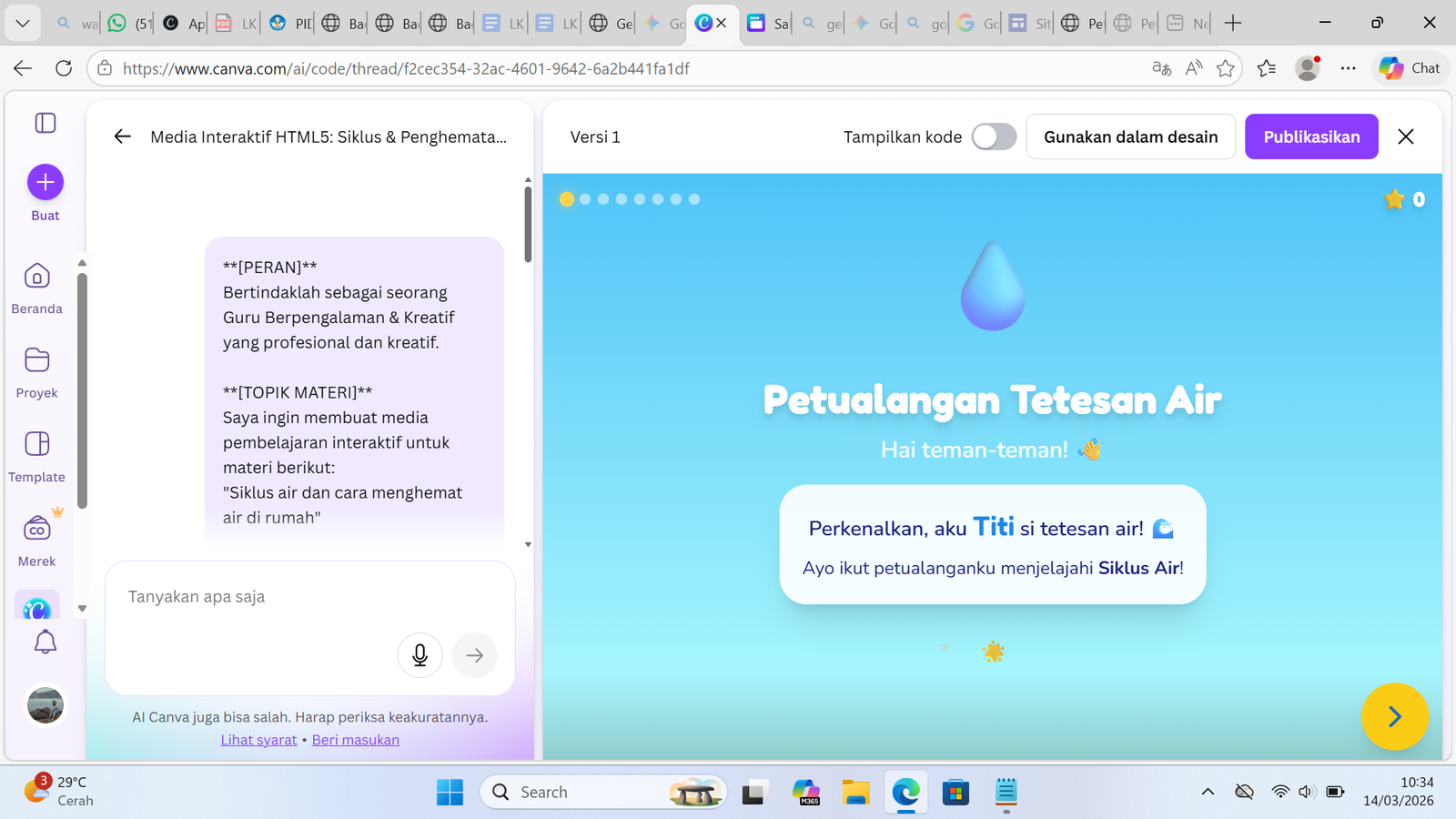Open the Beri masukan link
Viewport: 1456px width, 819px height.
pos(356,740)
